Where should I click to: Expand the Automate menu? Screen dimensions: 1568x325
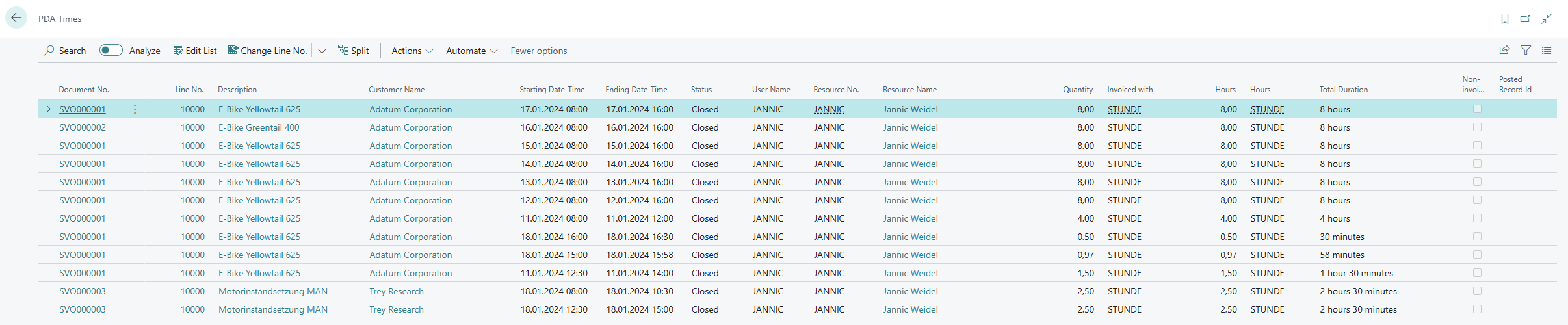[471, 51]
